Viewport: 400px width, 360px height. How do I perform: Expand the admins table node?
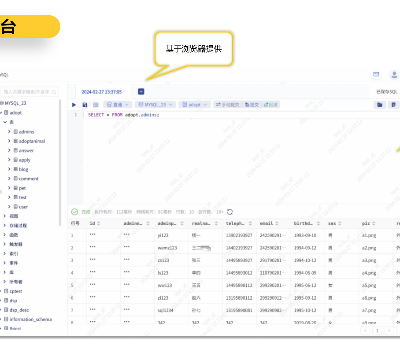click(9, 132)
